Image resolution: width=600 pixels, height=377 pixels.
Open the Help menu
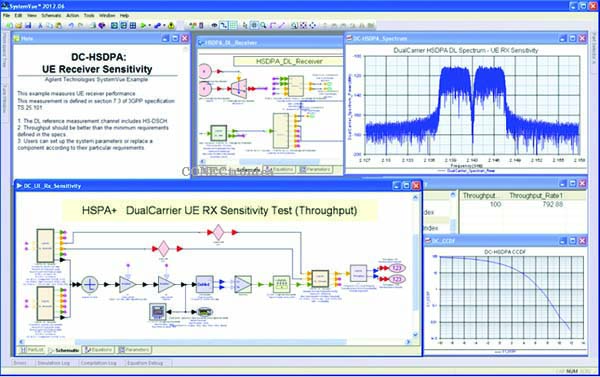pyautogui.click(x=124, y=16)
